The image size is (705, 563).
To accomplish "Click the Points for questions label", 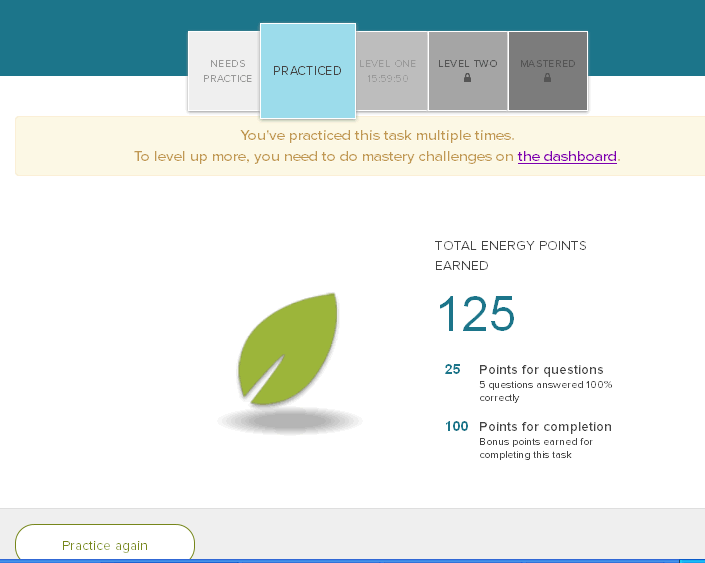I will [541, 369].
